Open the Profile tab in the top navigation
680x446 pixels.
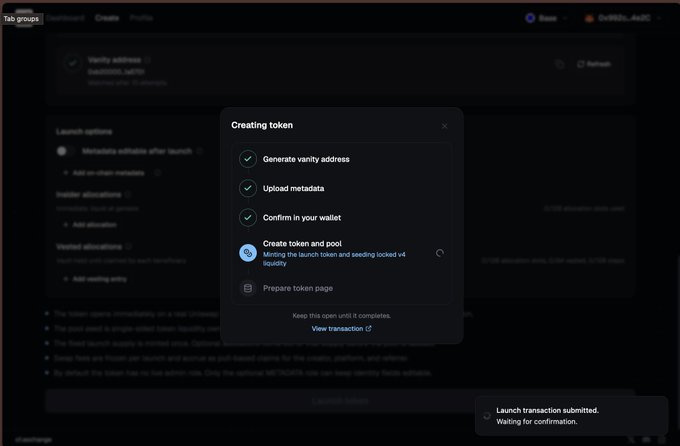pyautogui.click(x=141, y=18)
